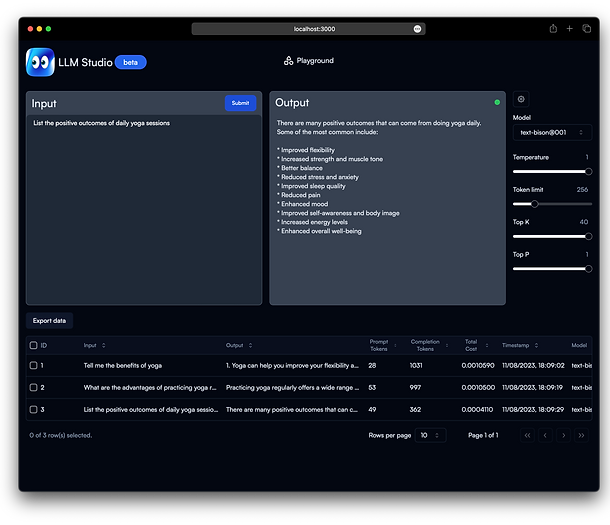Image resolution: width=610 pixels, height=525 pixels.
Task: Open the Model dropdown text-bison@001
Action: click(552, 132)
